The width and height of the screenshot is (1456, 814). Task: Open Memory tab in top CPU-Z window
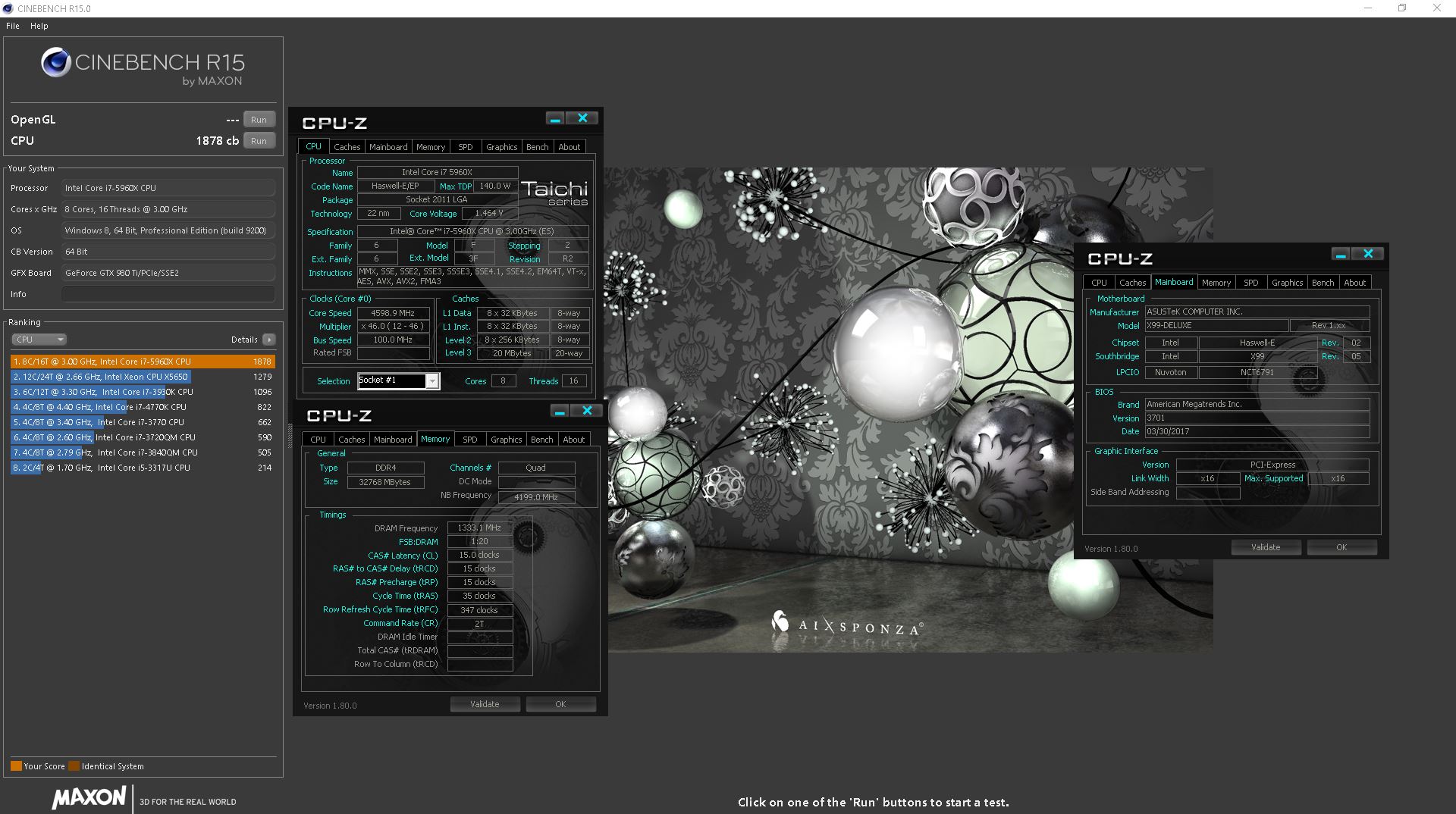coord(431,147)
